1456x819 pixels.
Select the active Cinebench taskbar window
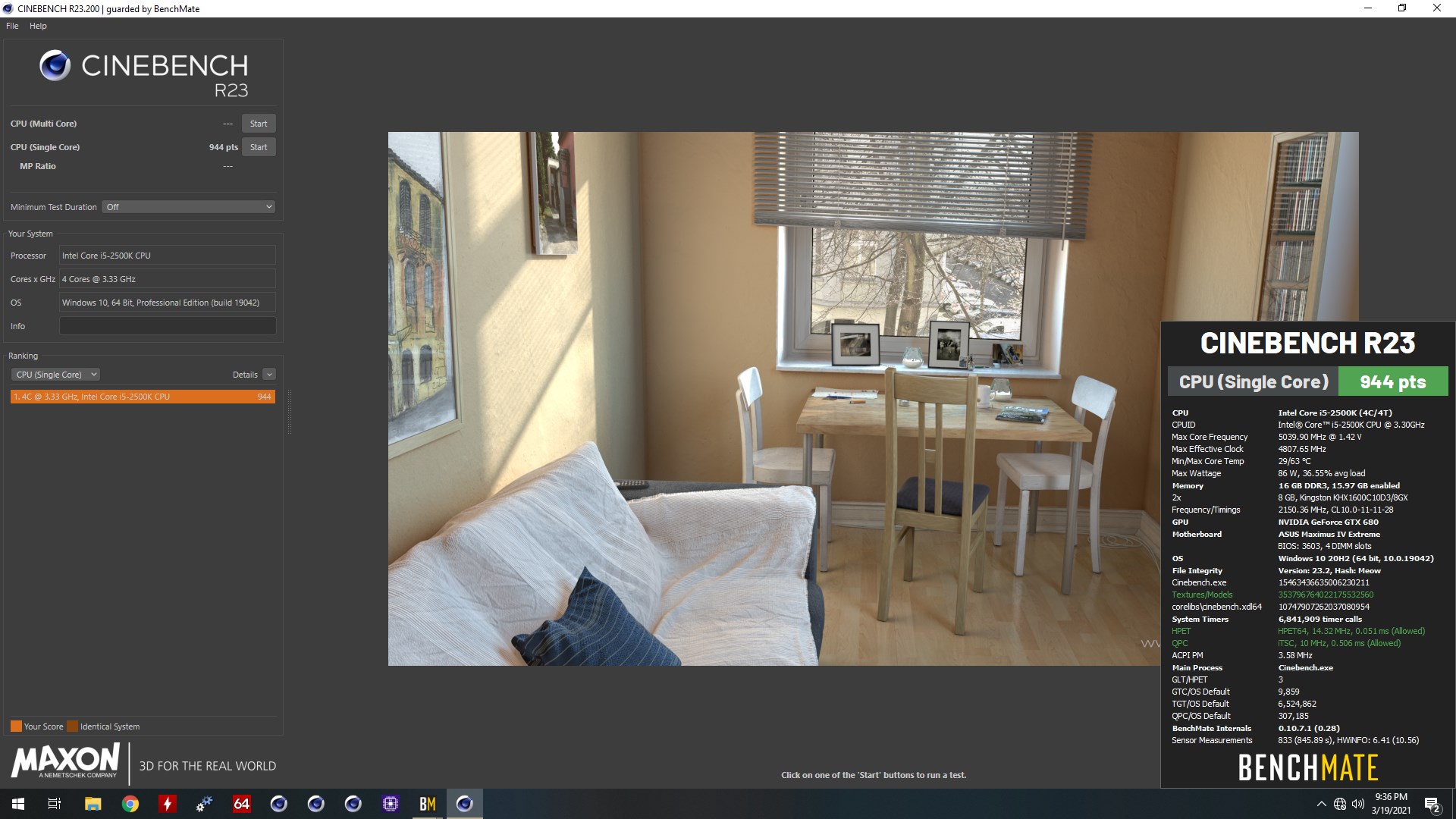(x=465, y=804)
